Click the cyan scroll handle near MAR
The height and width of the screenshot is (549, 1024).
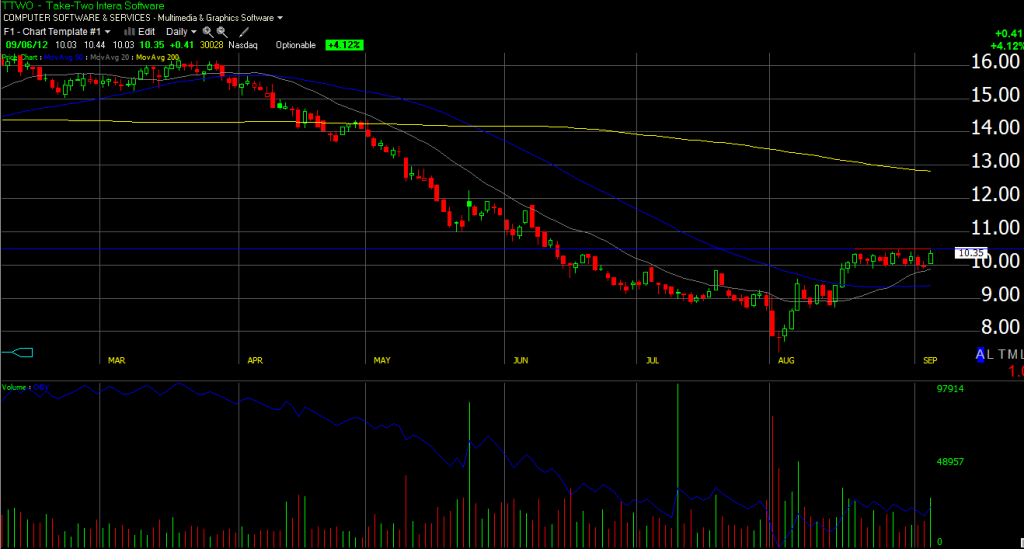[x=18, y=353]
